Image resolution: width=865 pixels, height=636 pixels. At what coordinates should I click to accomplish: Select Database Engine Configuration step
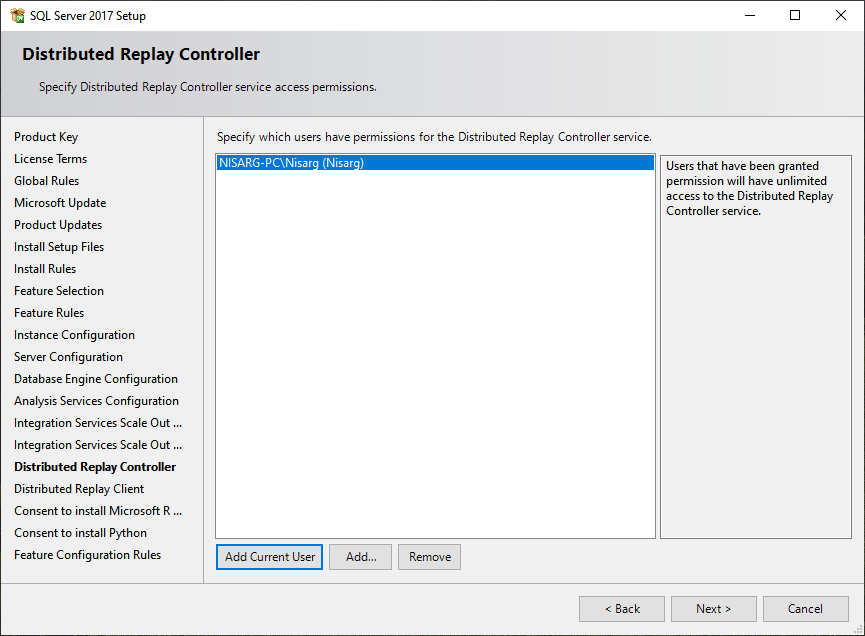[x=96, y=379]
